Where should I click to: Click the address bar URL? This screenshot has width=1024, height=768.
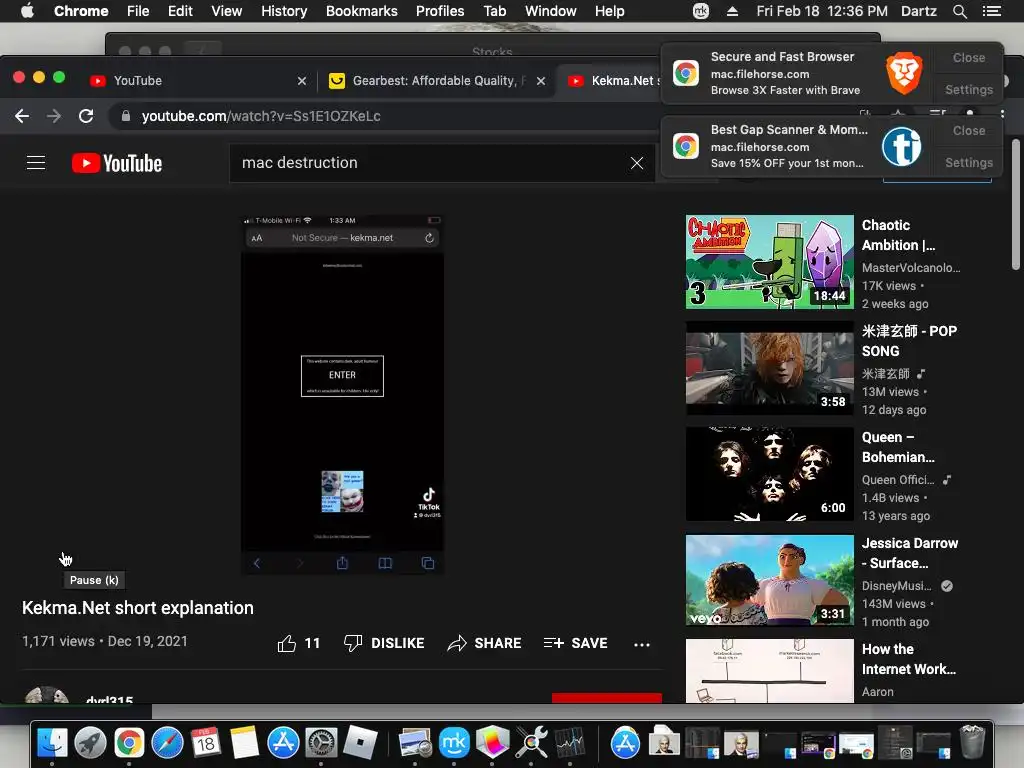(x=261, y=116)
